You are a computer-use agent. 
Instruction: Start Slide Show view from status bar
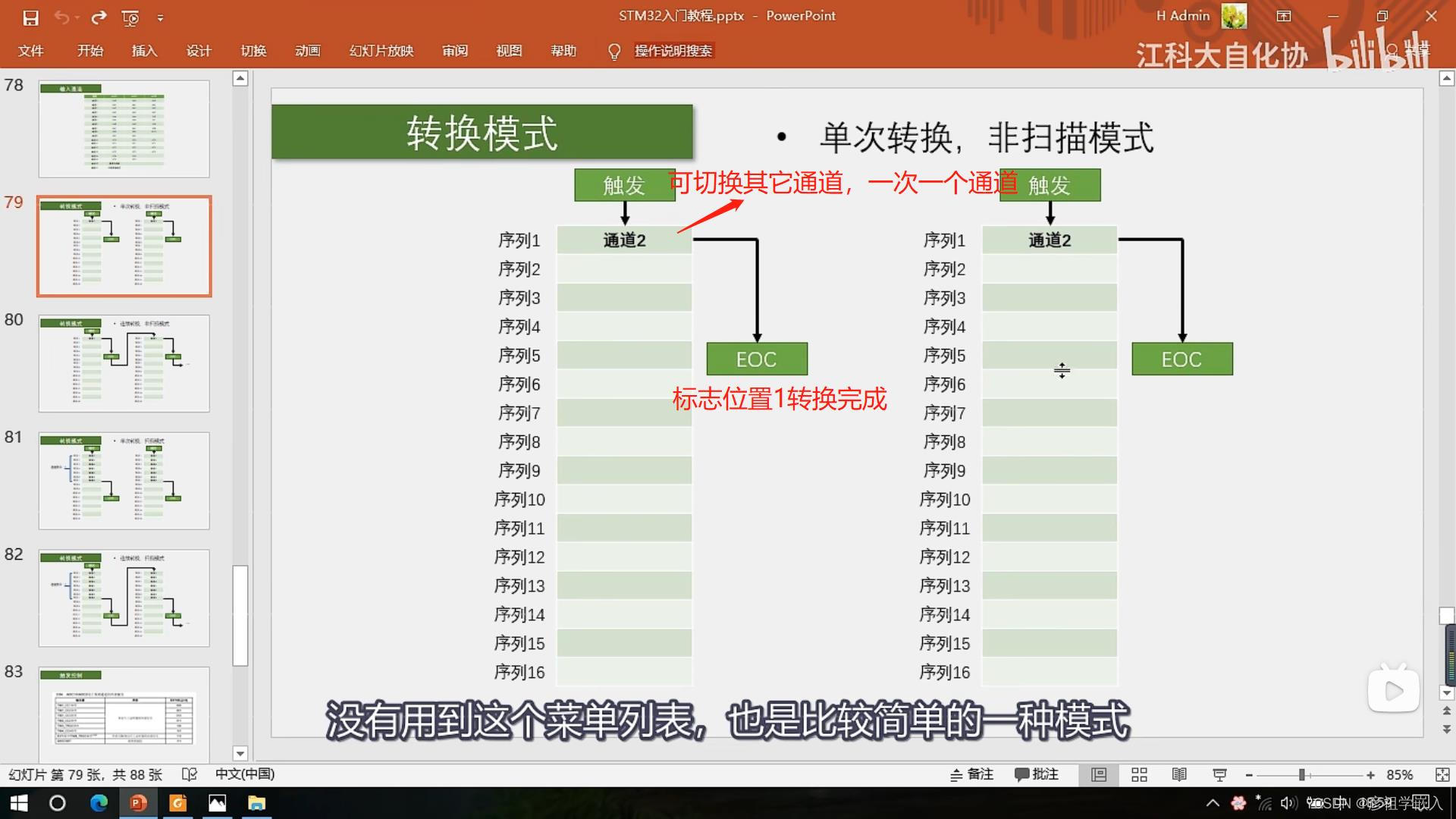pyautogui.click(x=1219, y=774)
